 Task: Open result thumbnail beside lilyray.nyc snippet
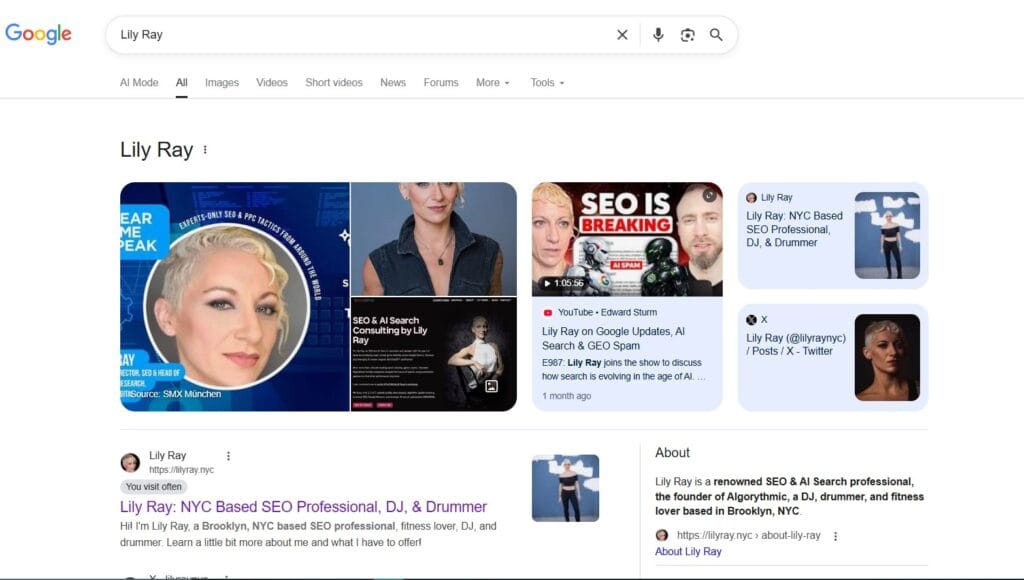(x=565, y=488)
